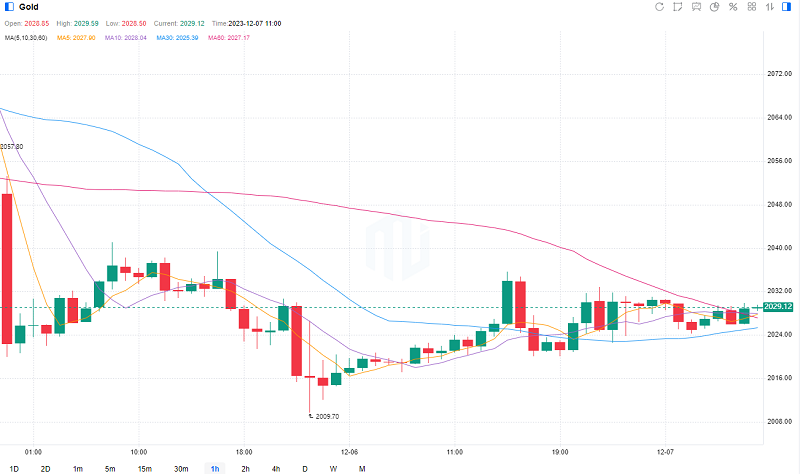Click the pie chart icon
The height and width of the screenshot is (474, 800).
(x=714, y=7)
